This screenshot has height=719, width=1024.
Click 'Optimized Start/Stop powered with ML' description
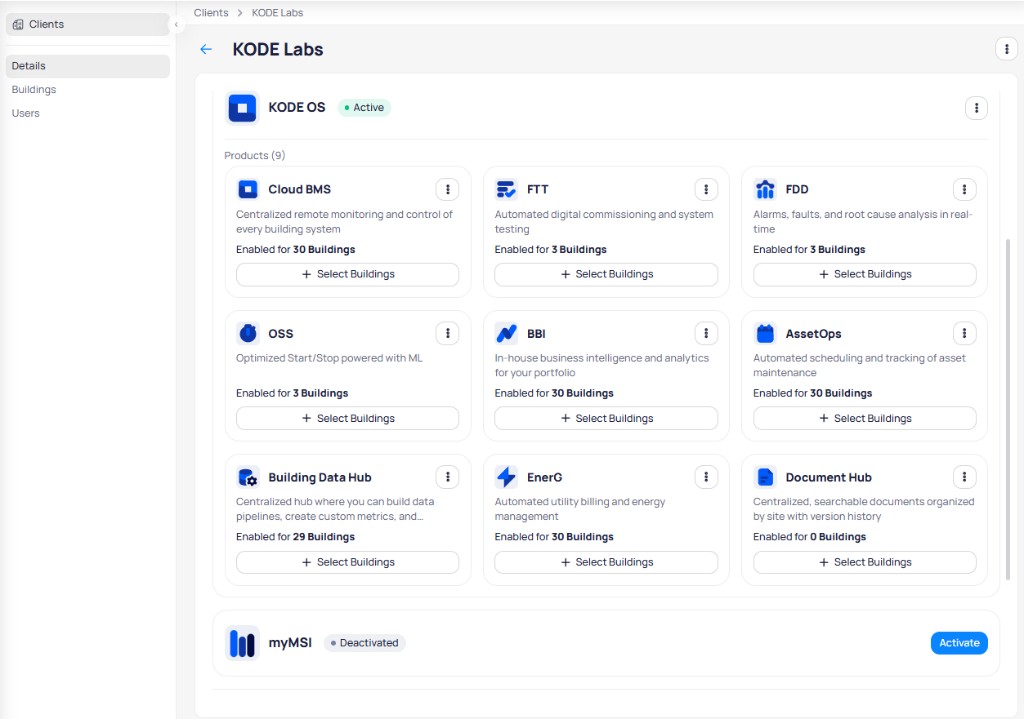pos(329,358)
